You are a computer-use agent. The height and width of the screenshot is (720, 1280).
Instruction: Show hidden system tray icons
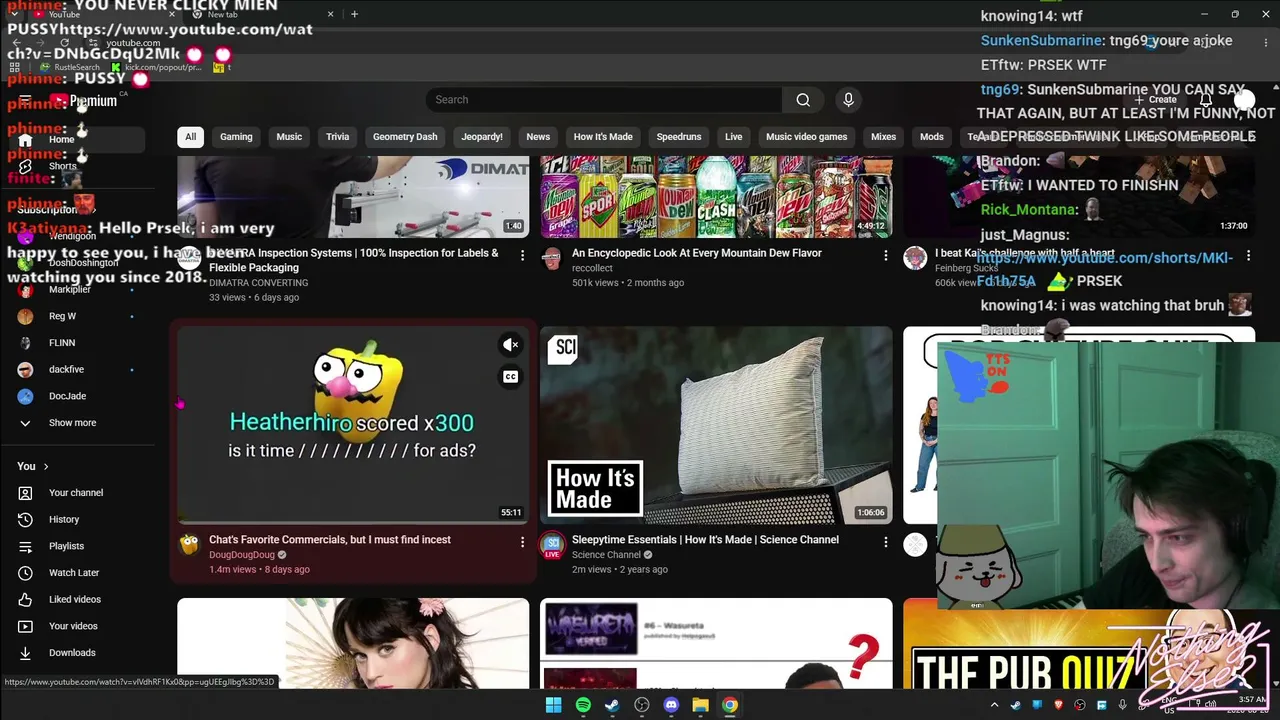(x=994, y=705)
